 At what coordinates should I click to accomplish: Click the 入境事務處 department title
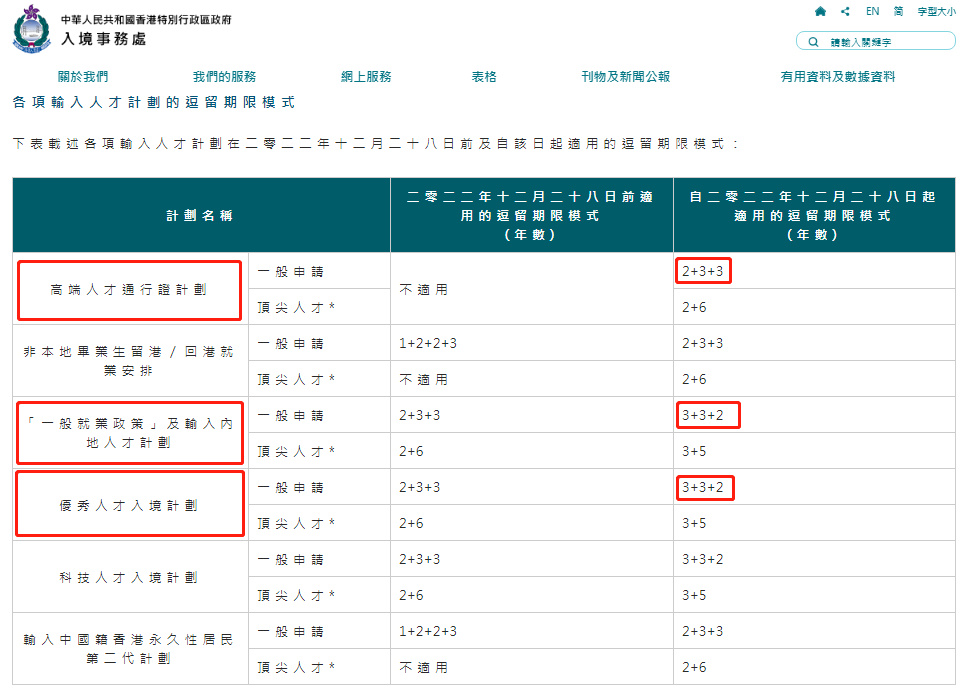[x=104, y=38]
